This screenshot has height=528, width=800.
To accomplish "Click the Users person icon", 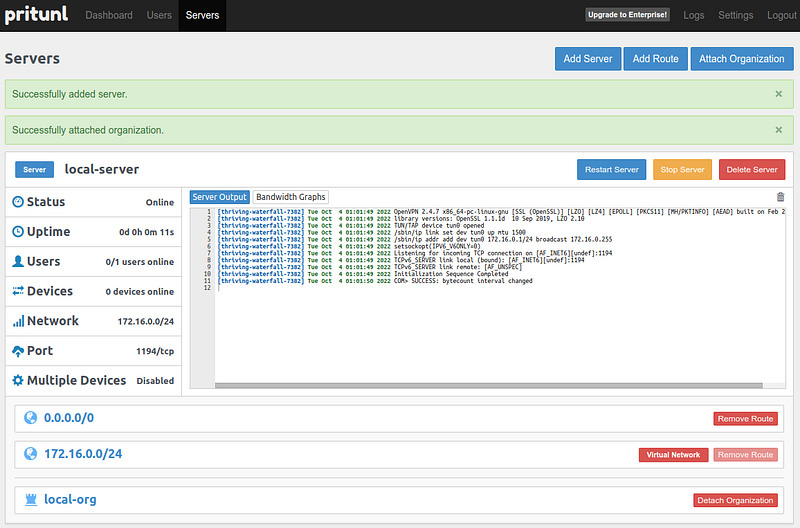I will click(18, 261).
